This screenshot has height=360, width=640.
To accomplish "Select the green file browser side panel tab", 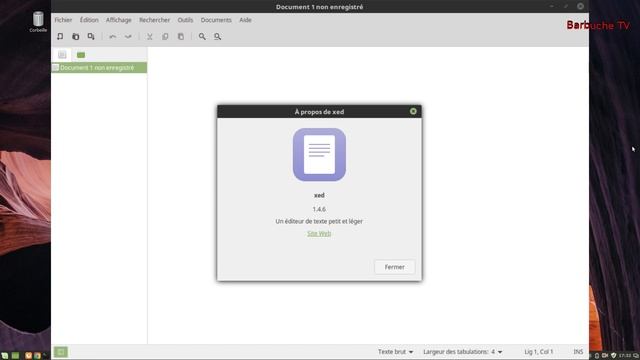I will (x=81, y=55).
